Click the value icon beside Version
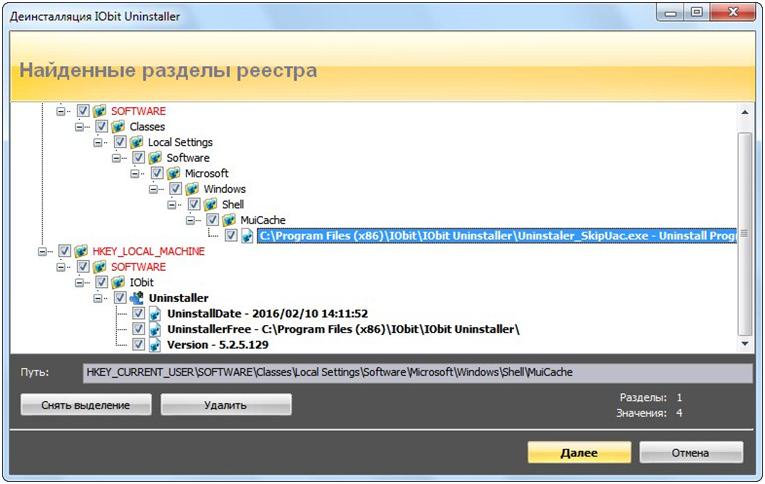 [155, 345]
